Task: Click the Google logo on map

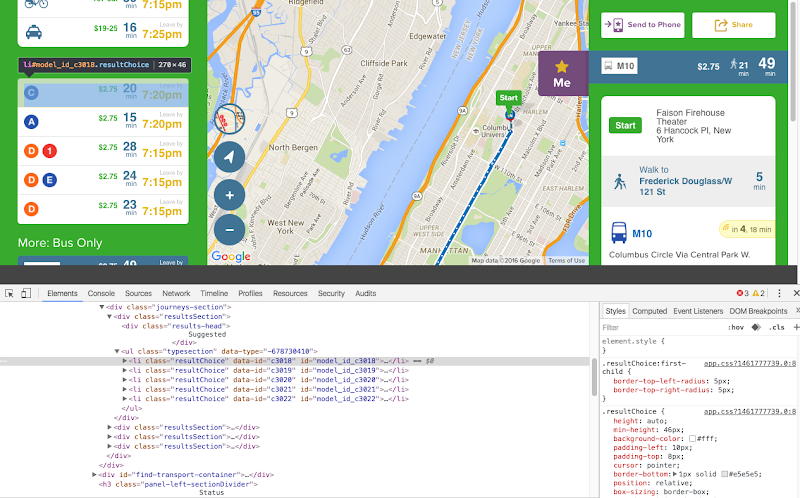Action: point(231,256)
